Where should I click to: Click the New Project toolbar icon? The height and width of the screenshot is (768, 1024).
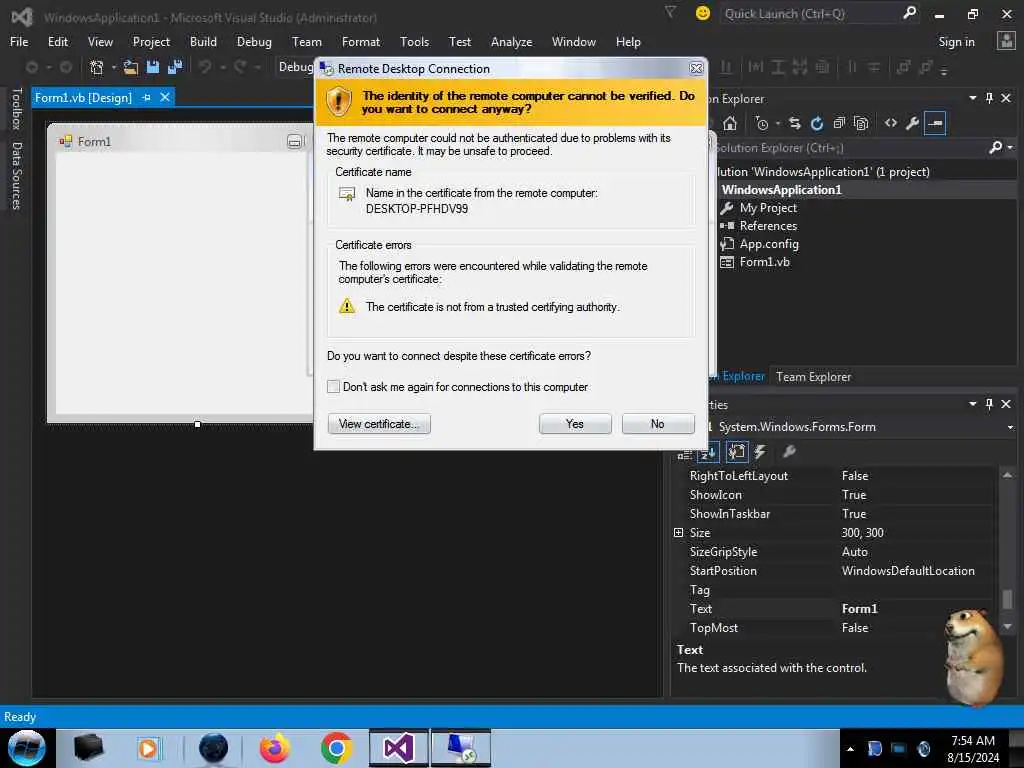(97, 67)
